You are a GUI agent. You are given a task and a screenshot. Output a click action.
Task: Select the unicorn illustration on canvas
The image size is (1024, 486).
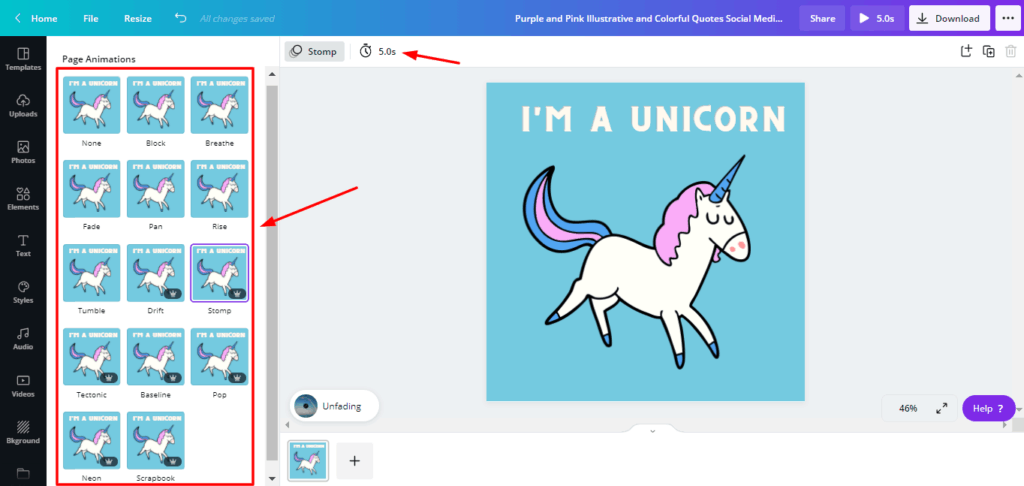point(637,262)
